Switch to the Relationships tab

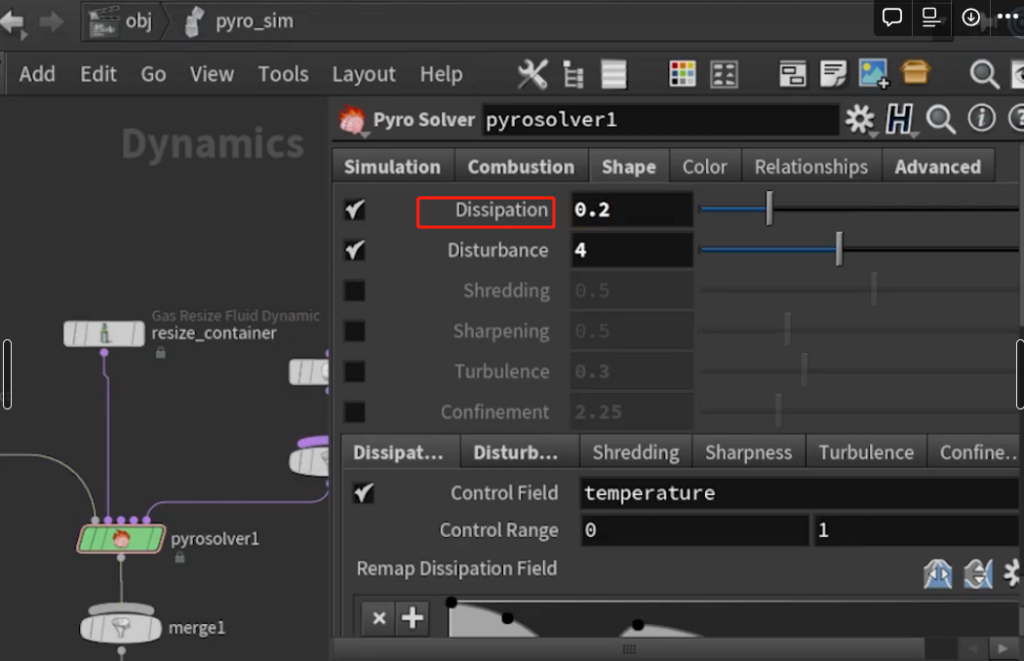click(x=811, y=167)
